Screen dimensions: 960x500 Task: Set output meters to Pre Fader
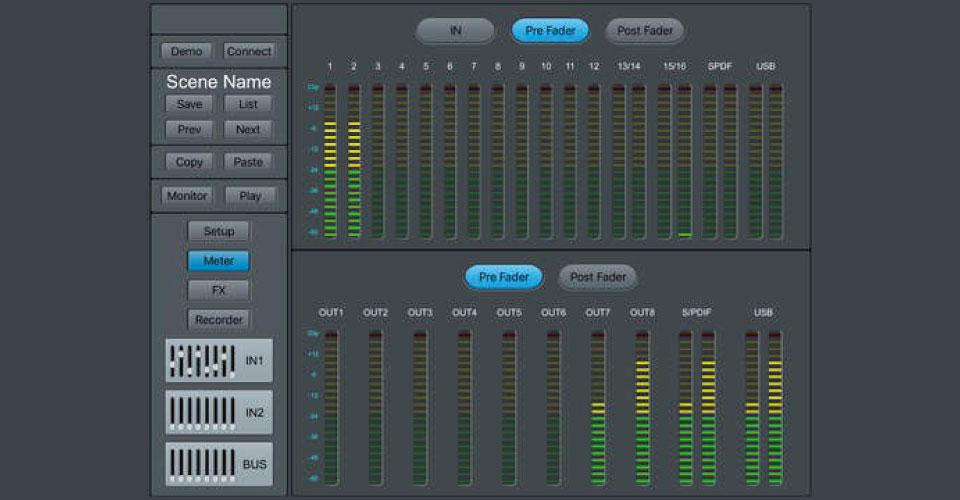pyautogui.click(x=503, y=277)
